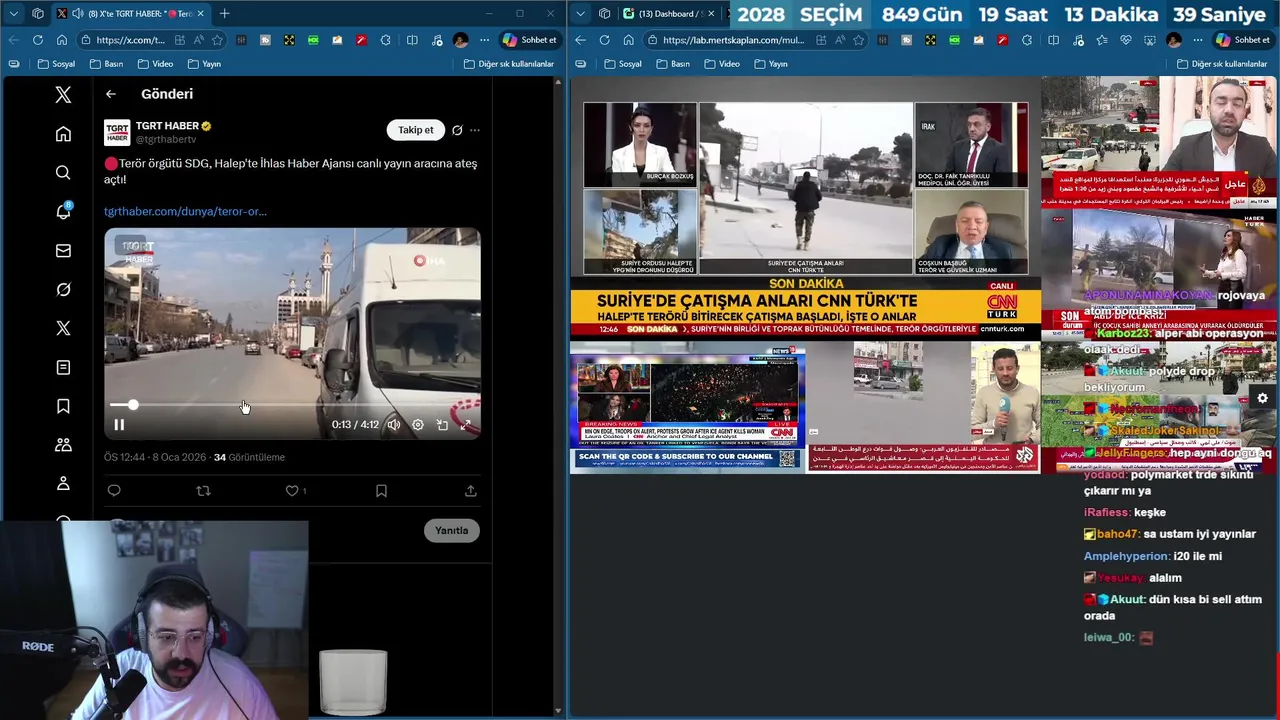Open X Home in the sidebar
Viewport: 1280px width, 720px height.
pyautogui.click(x=63, y=134)
